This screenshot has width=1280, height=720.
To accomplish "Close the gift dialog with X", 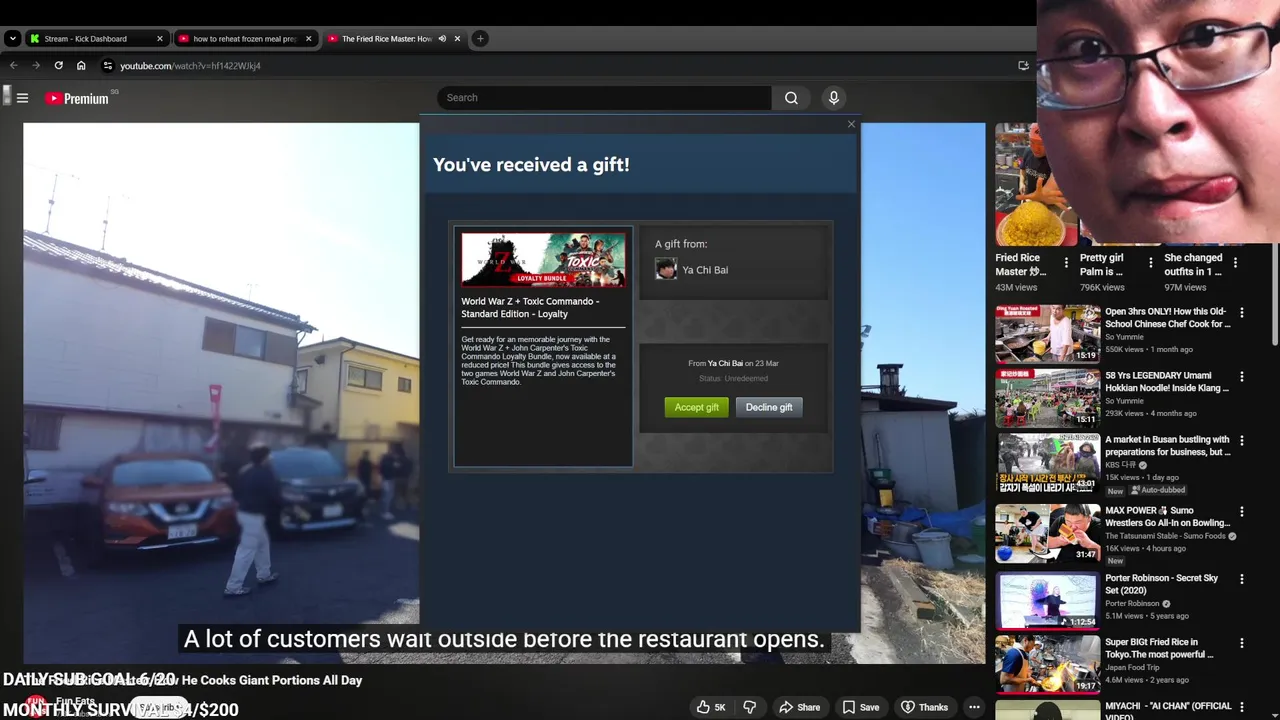I will pos(851,125).
